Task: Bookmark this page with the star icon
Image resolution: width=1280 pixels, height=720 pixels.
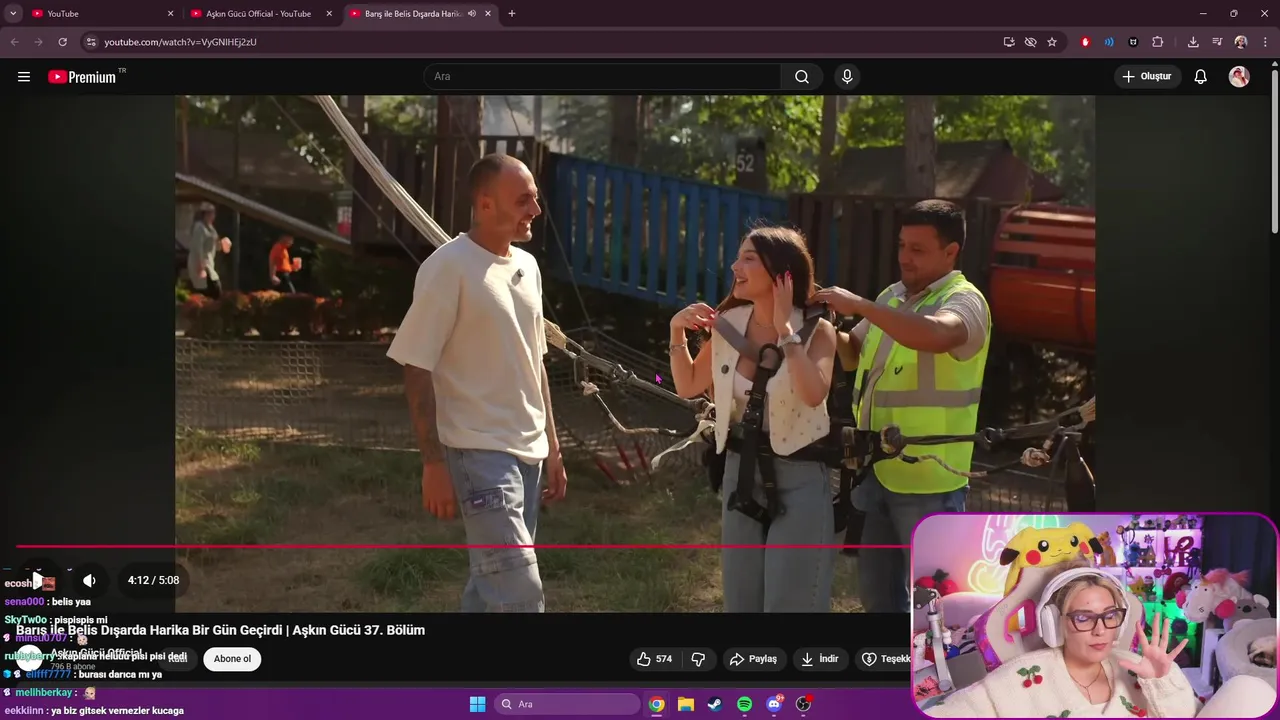Action: tap(1052, 42)
